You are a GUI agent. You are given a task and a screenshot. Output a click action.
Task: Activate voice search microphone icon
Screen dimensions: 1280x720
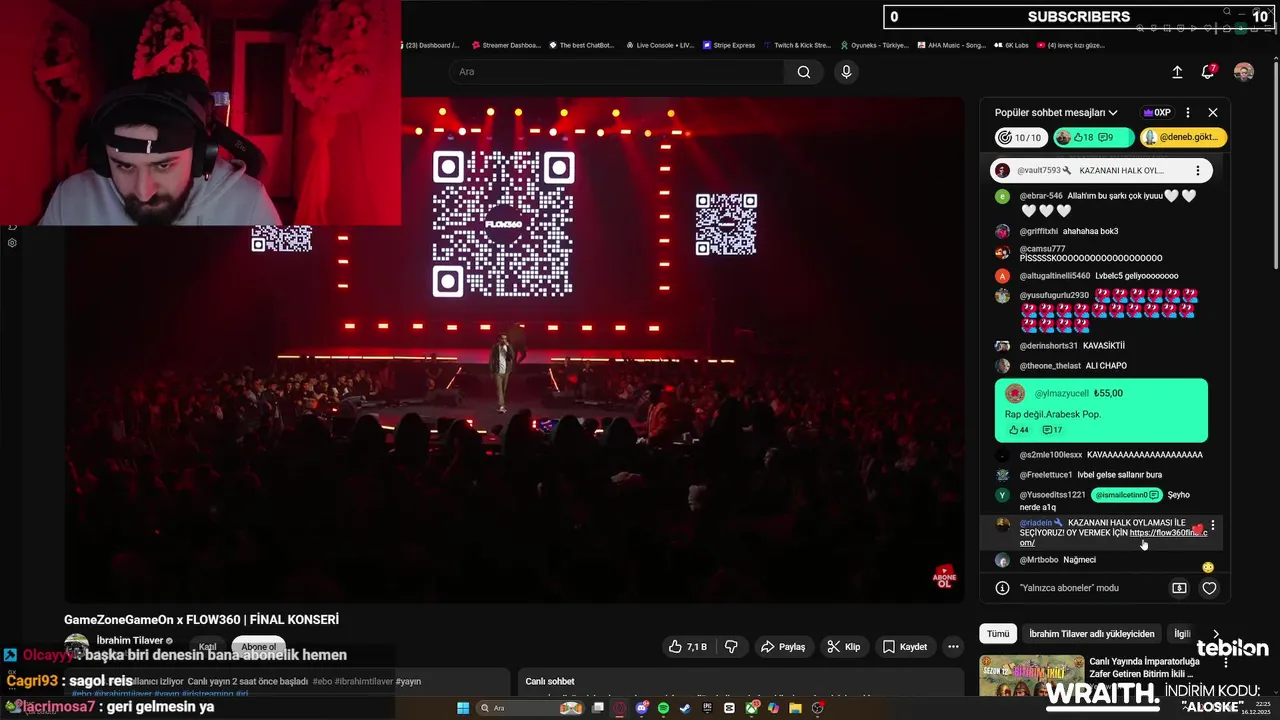pos(846,72)
